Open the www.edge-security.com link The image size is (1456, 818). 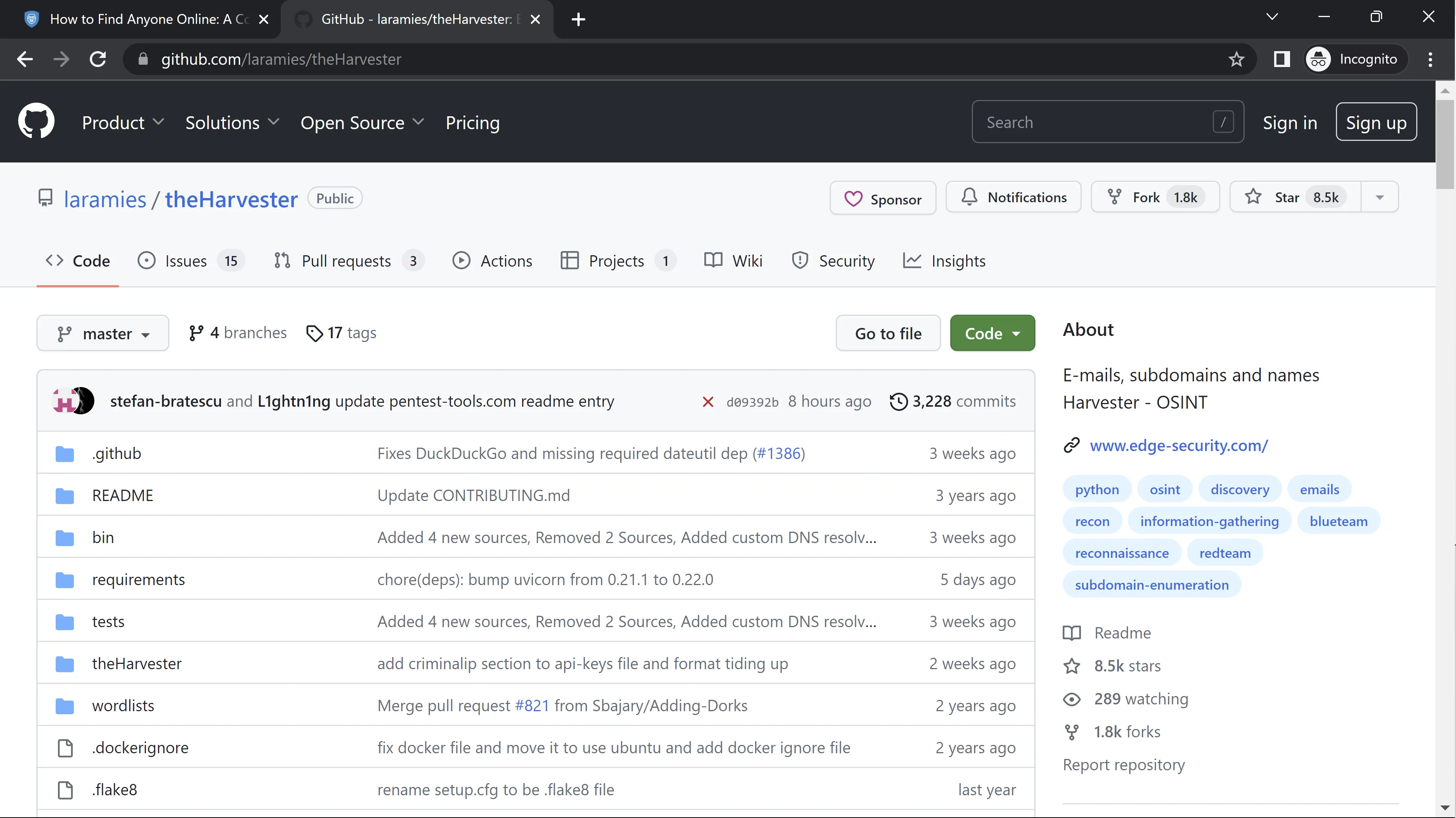coord(1179,446)
